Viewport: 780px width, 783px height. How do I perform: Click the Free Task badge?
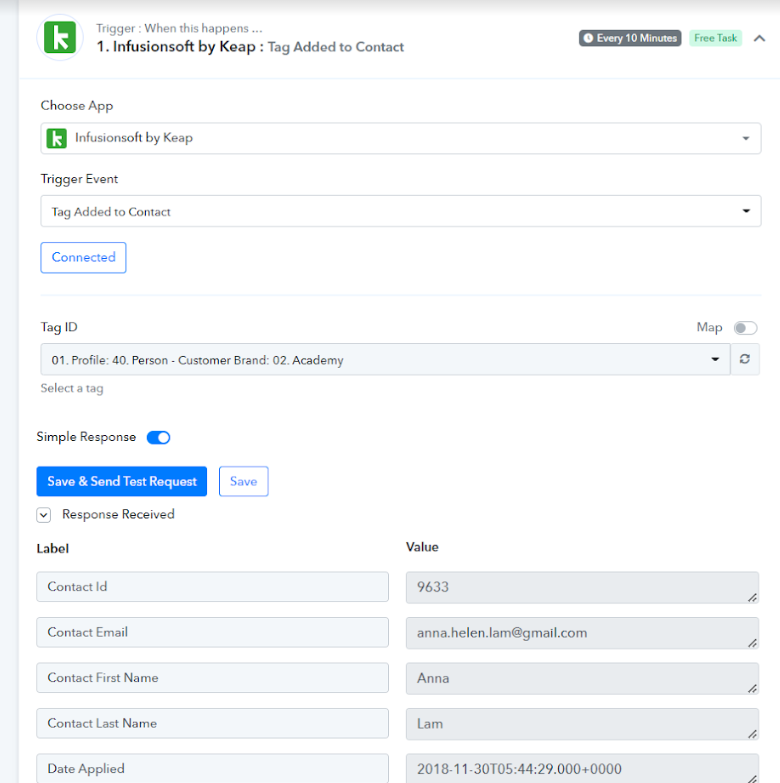(716, 38)
